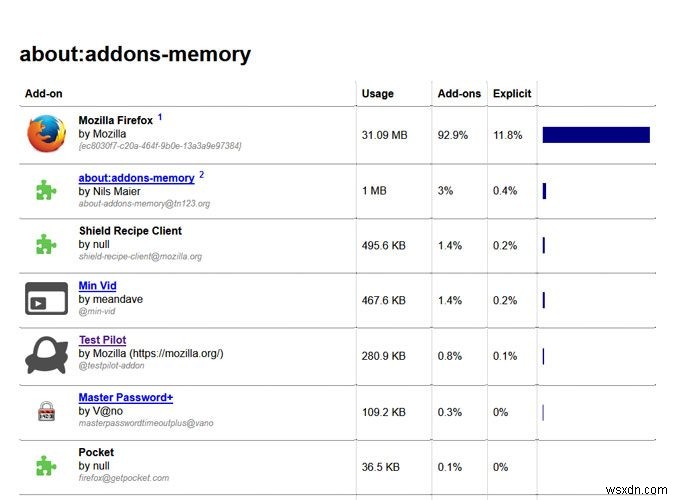Click the Mozilla Firefox logo icon

[45, 134]
